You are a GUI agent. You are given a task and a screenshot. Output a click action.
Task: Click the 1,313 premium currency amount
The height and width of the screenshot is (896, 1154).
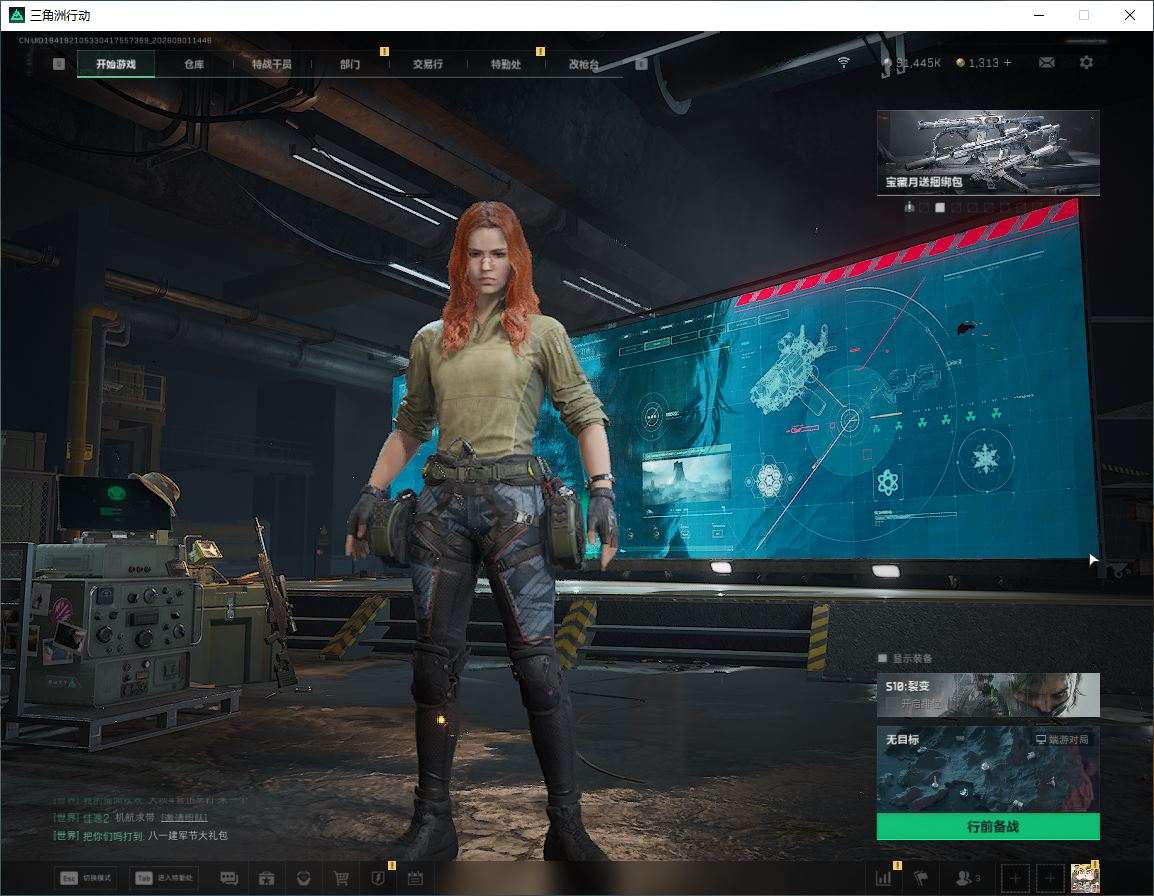point(983,63)
